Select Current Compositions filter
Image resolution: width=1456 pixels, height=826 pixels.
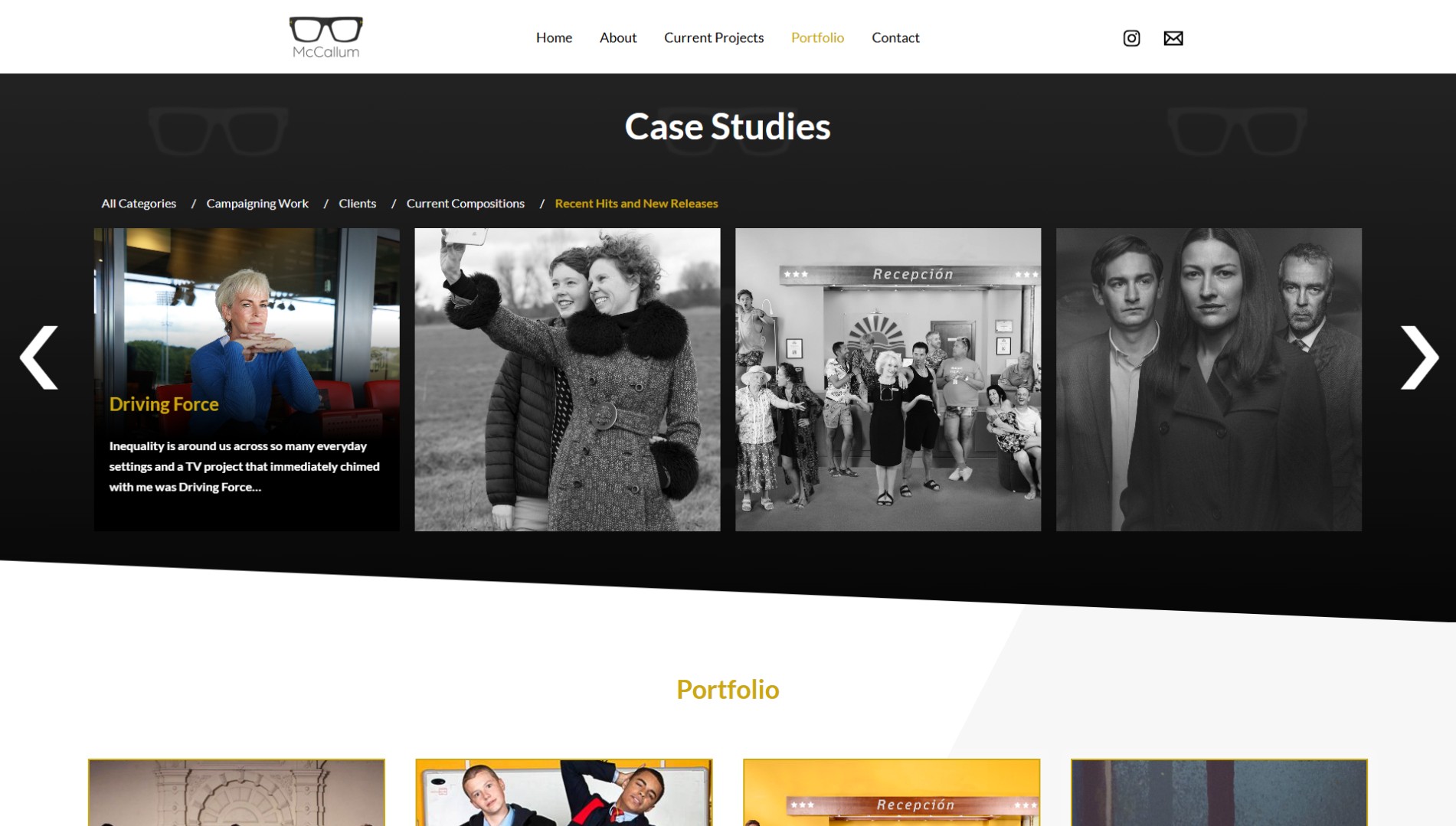(x=466, y=204)
